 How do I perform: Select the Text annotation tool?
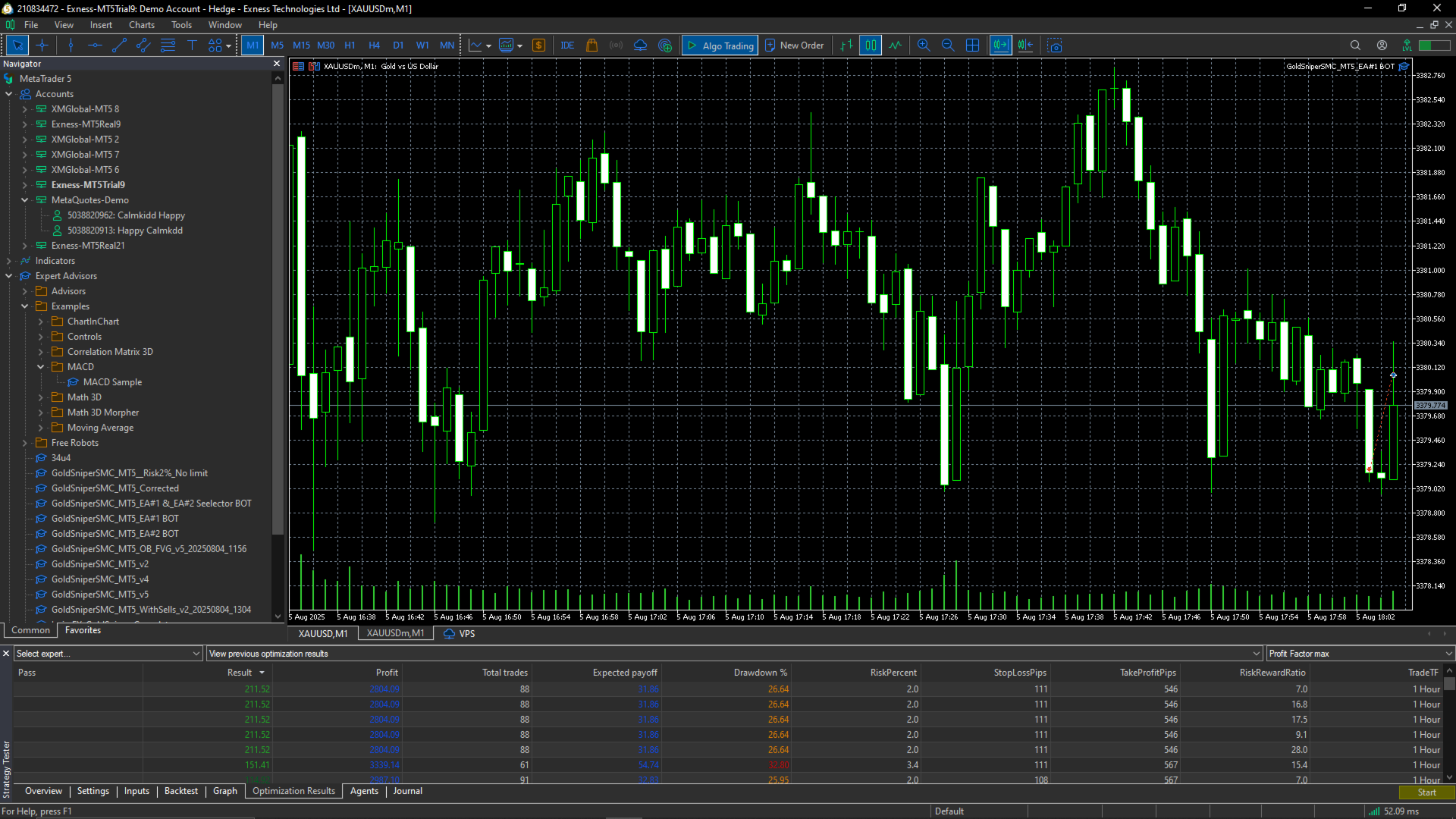click(x=192, y=45)
